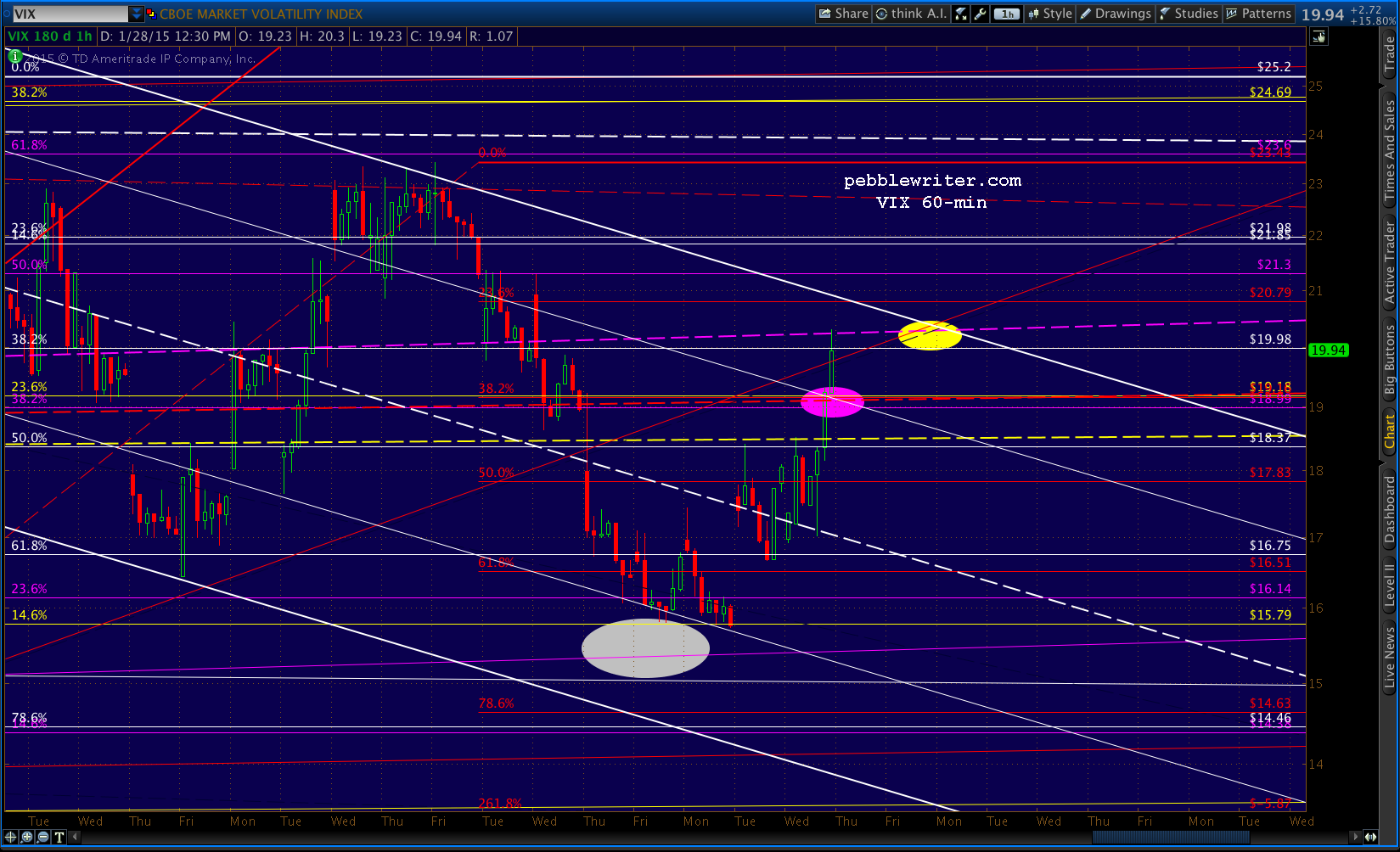
Task: Click the studies-scan icon beside think A.I.
Action: pos(961,14)
